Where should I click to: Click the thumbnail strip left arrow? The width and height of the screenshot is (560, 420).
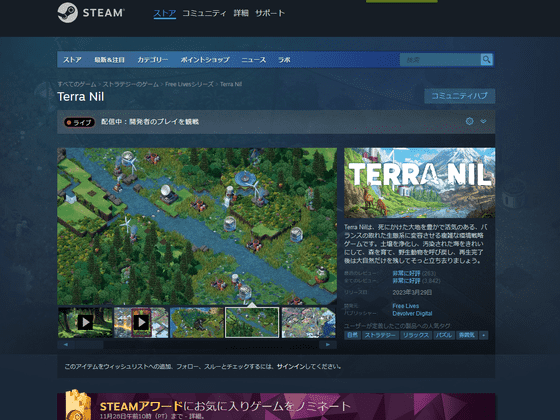click(66, 345)
